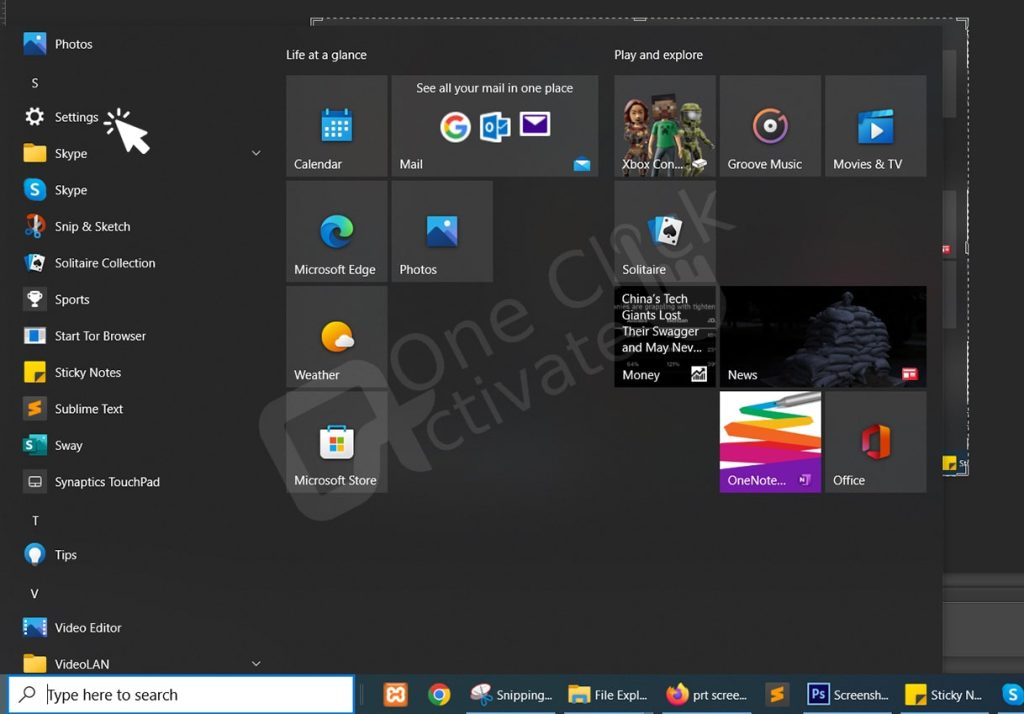Switch to Snipping Tool in taskbar
The width and height of the screenshot is (1024, 714).
[511, 694]
